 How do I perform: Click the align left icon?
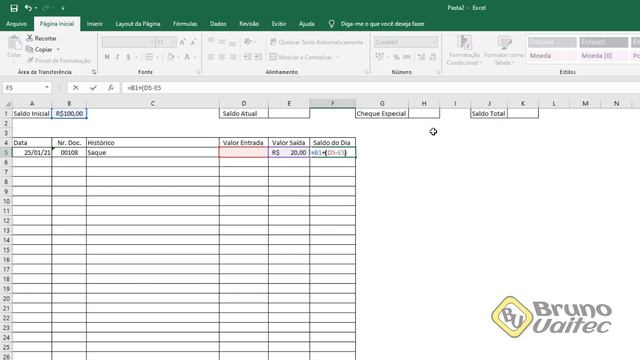[x=211, y=57]
